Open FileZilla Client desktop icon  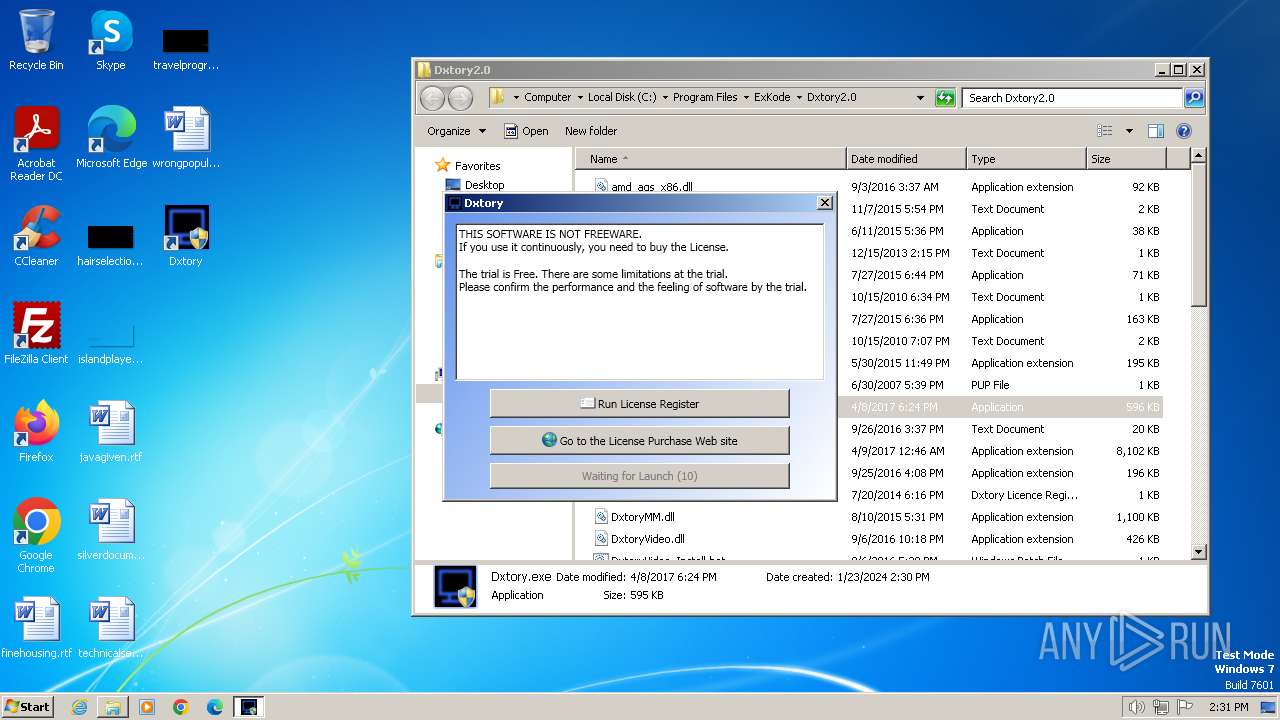coord(36,334)
